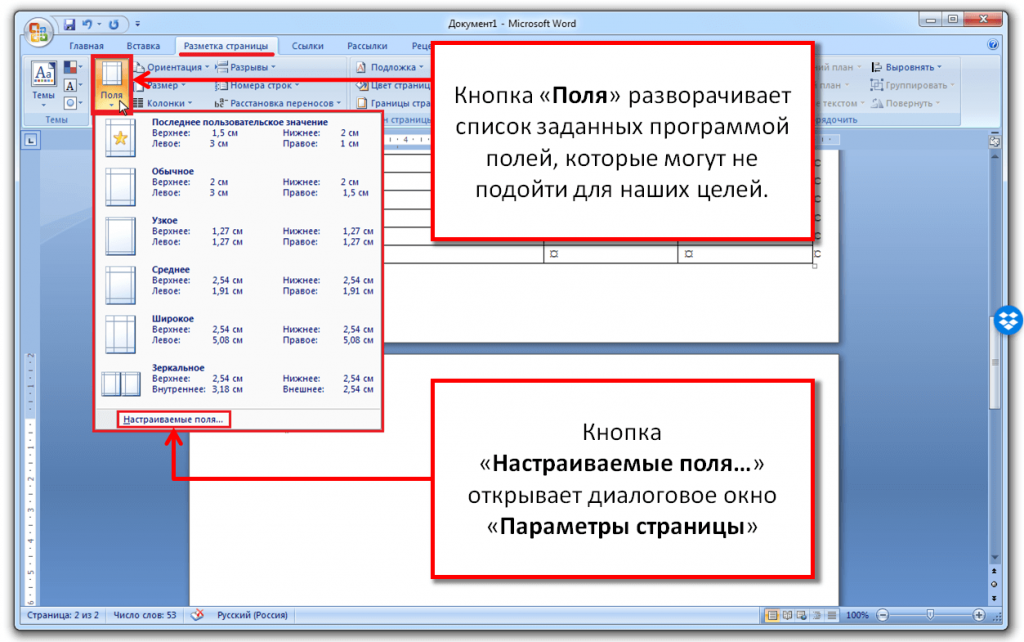This screenshot has height=642, width=1024.
Task: Click Настраиваемые поля... option
Action: (x=173, y=419)
